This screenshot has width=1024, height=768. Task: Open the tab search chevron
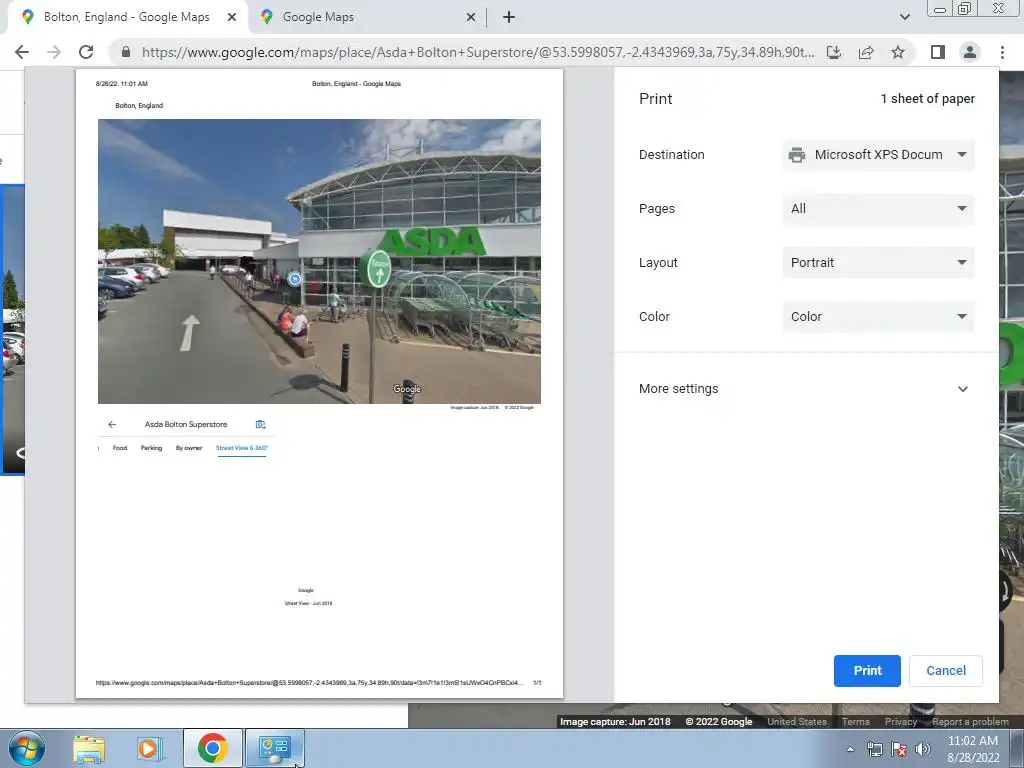pos(904,17)
